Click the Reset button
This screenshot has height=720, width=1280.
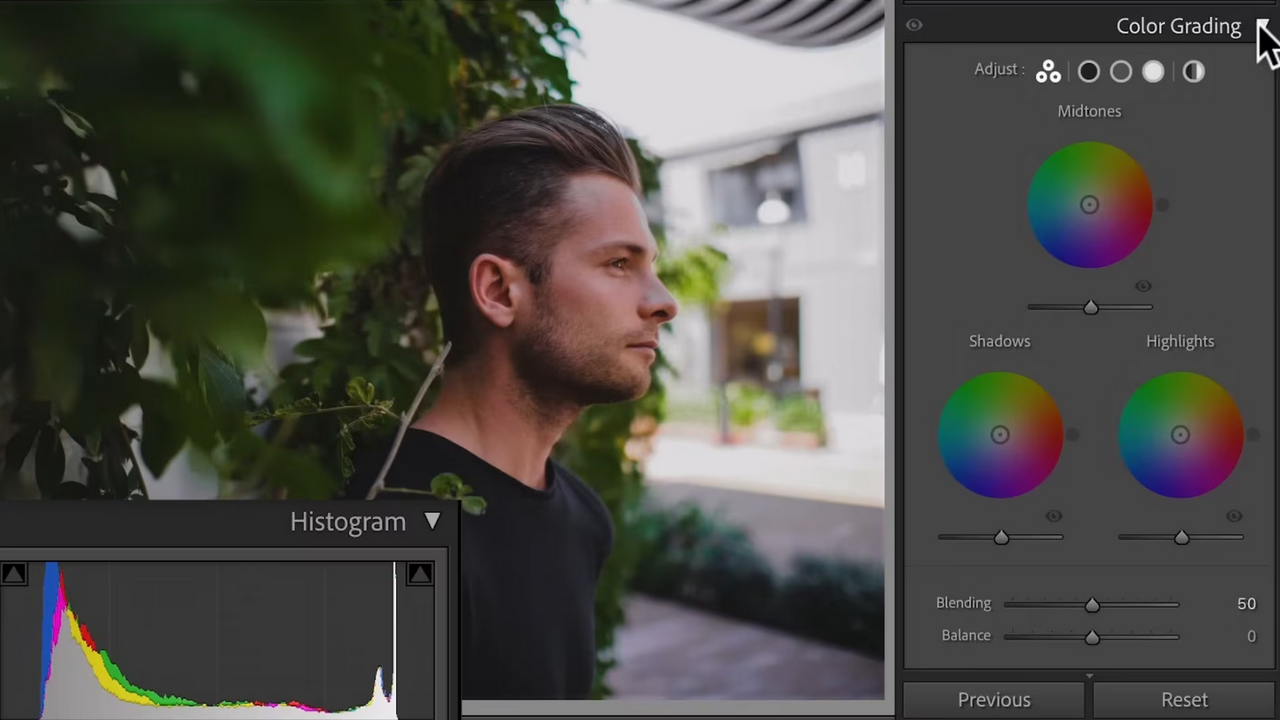click(x=1184, y=699)
